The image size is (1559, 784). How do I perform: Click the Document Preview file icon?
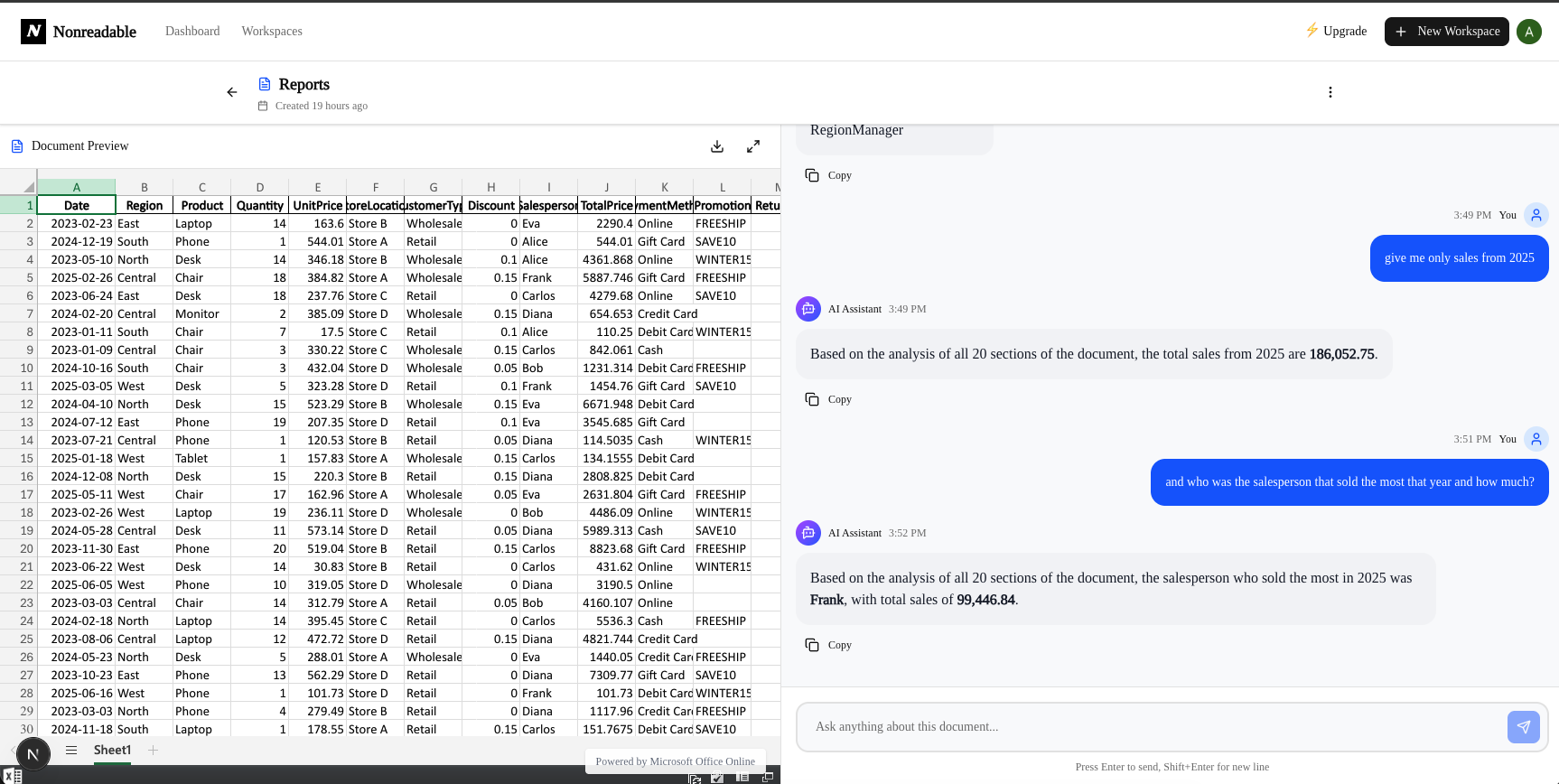pos(17,146)
